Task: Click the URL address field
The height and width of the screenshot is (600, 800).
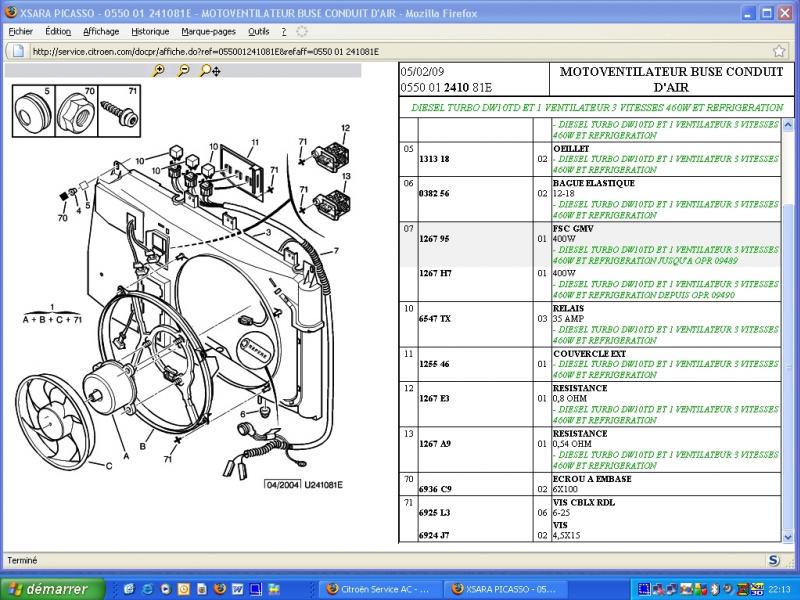Action: point(398,51)
